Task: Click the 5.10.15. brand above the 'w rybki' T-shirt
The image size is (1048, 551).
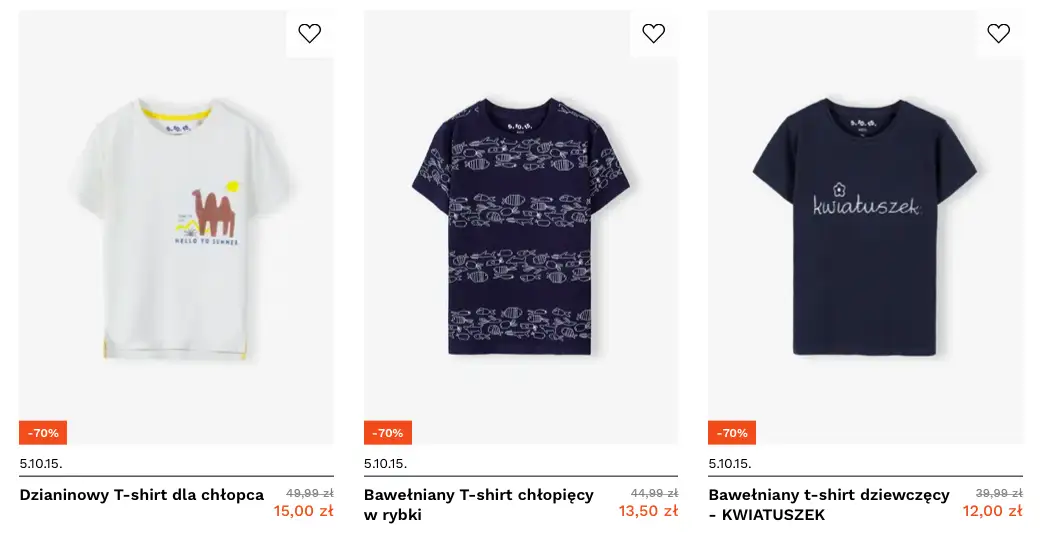Action: (386, 463)
